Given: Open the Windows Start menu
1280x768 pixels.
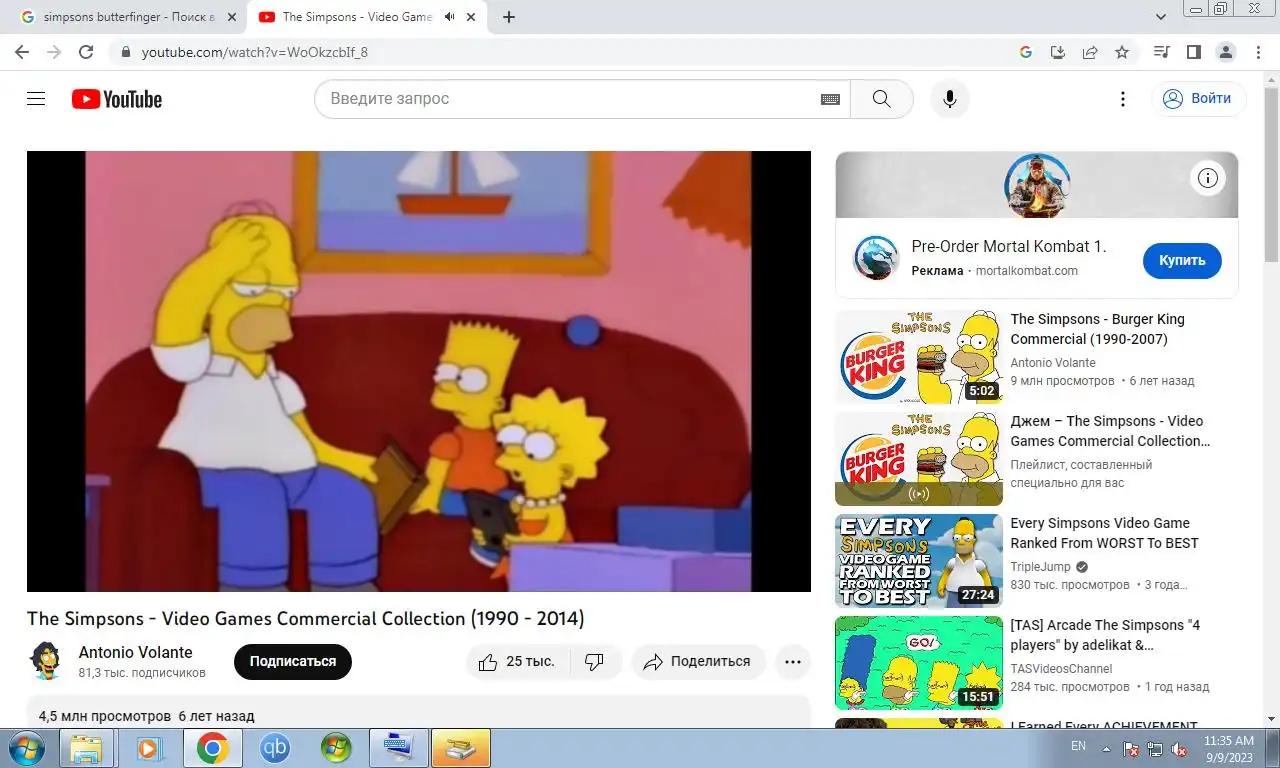Looking at the screenshot, I should (24, 748).
